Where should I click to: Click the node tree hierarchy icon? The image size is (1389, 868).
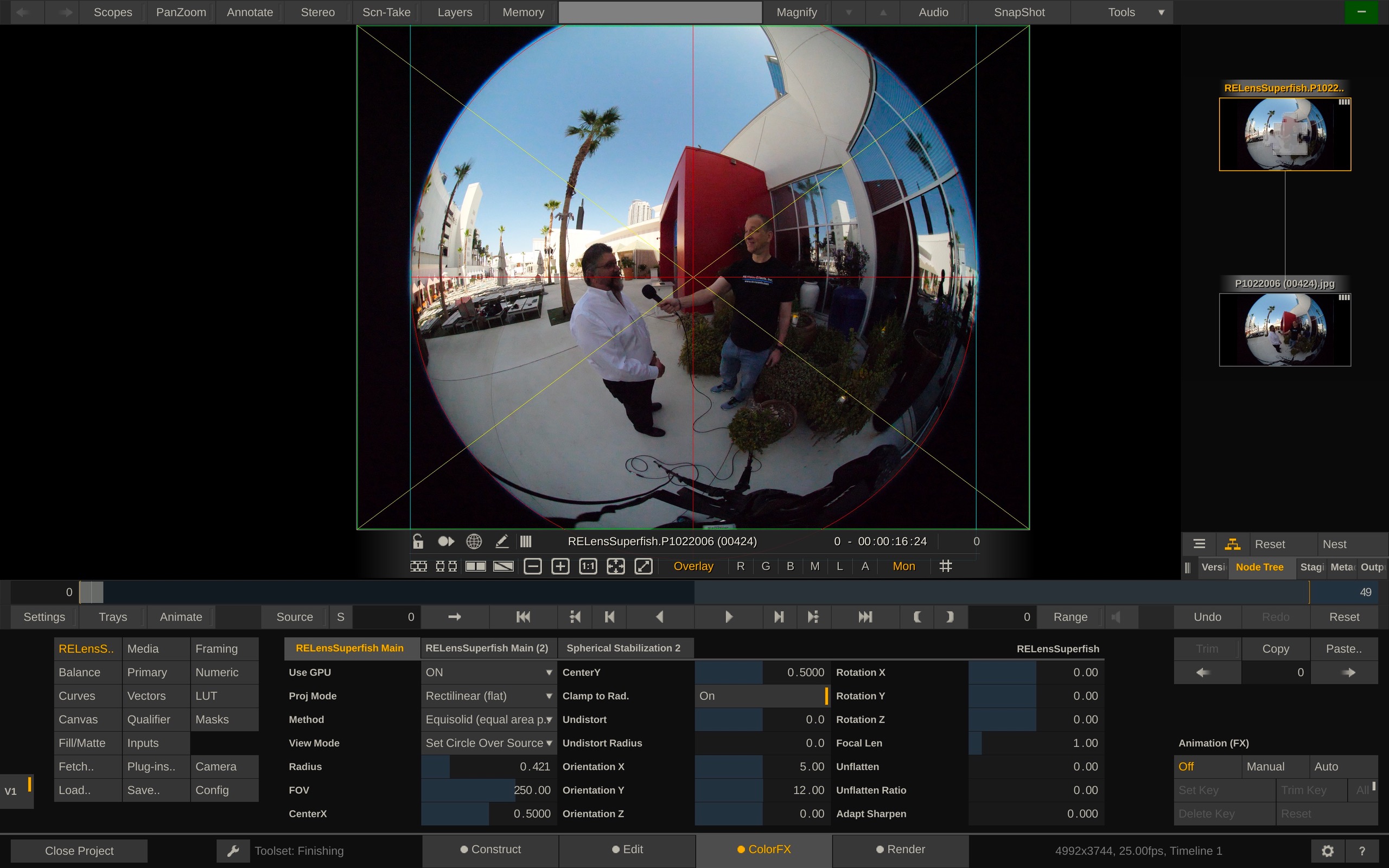pos(1232,544)
